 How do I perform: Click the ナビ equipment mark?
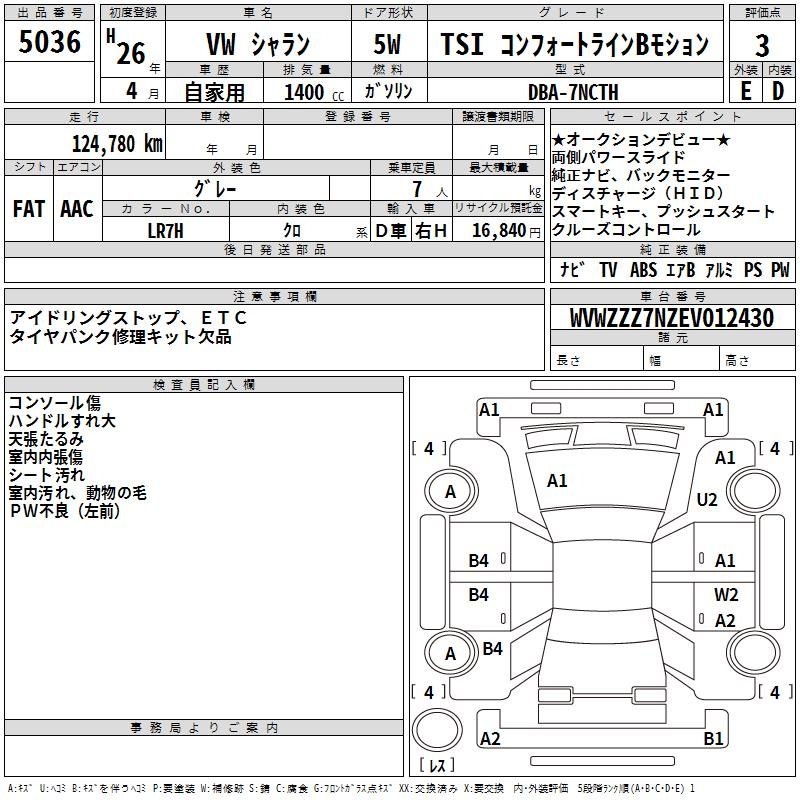pos(572,269)
